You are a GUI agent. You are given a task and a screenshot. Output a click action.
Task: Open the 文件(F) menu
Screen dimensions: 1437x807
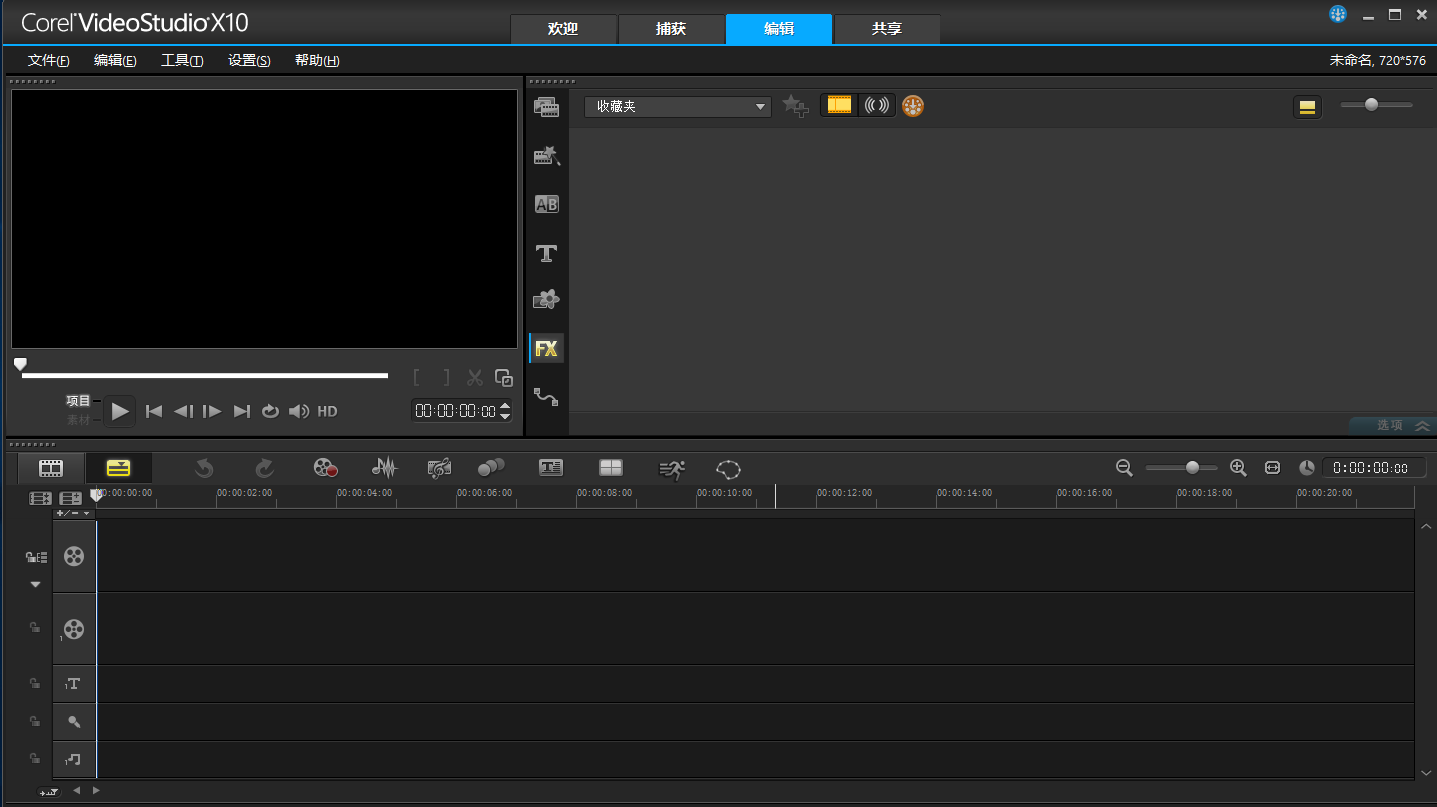click(49, 60)
